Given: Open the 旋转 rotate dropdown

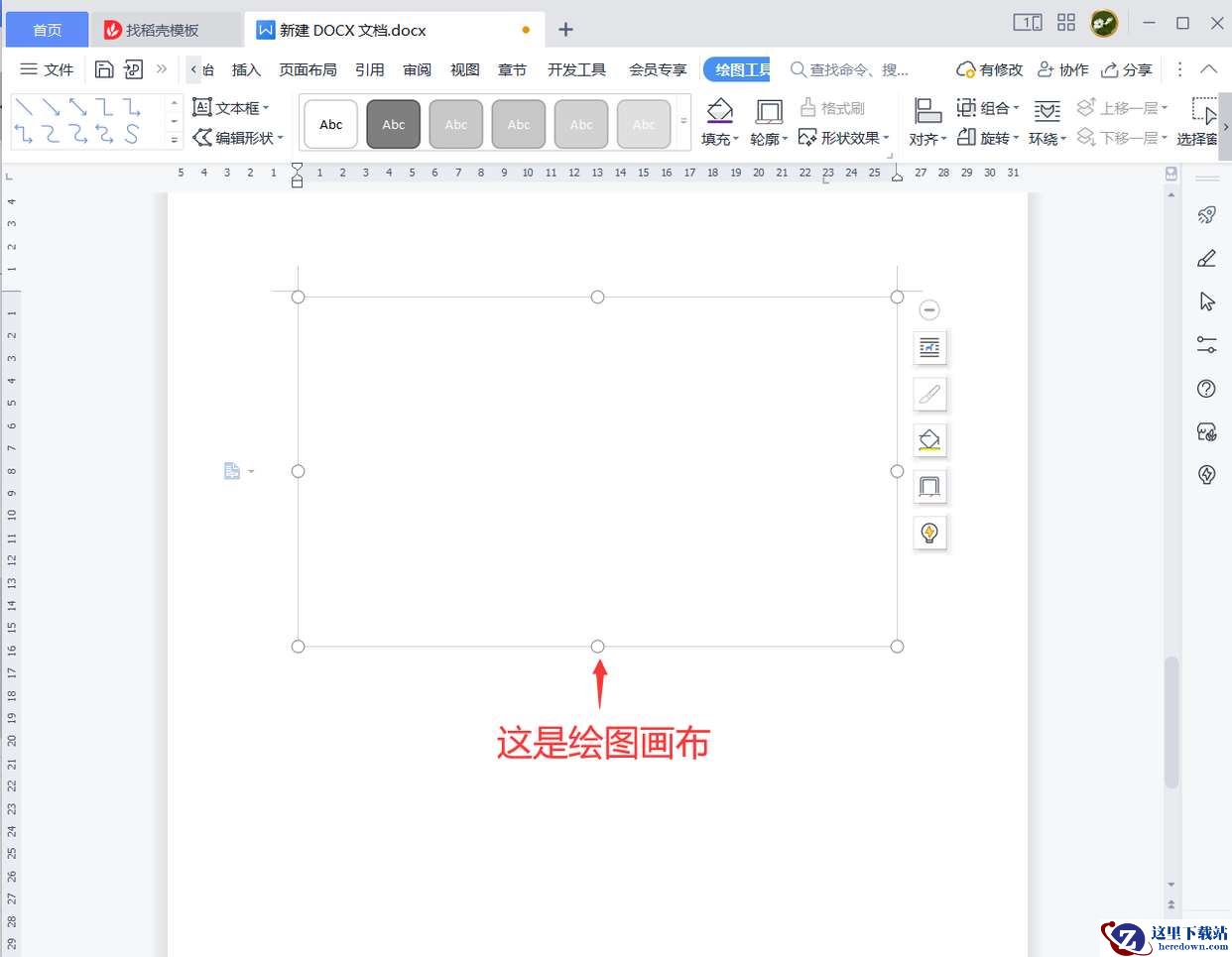Looking at the screenshot, I should pos(988,138).
